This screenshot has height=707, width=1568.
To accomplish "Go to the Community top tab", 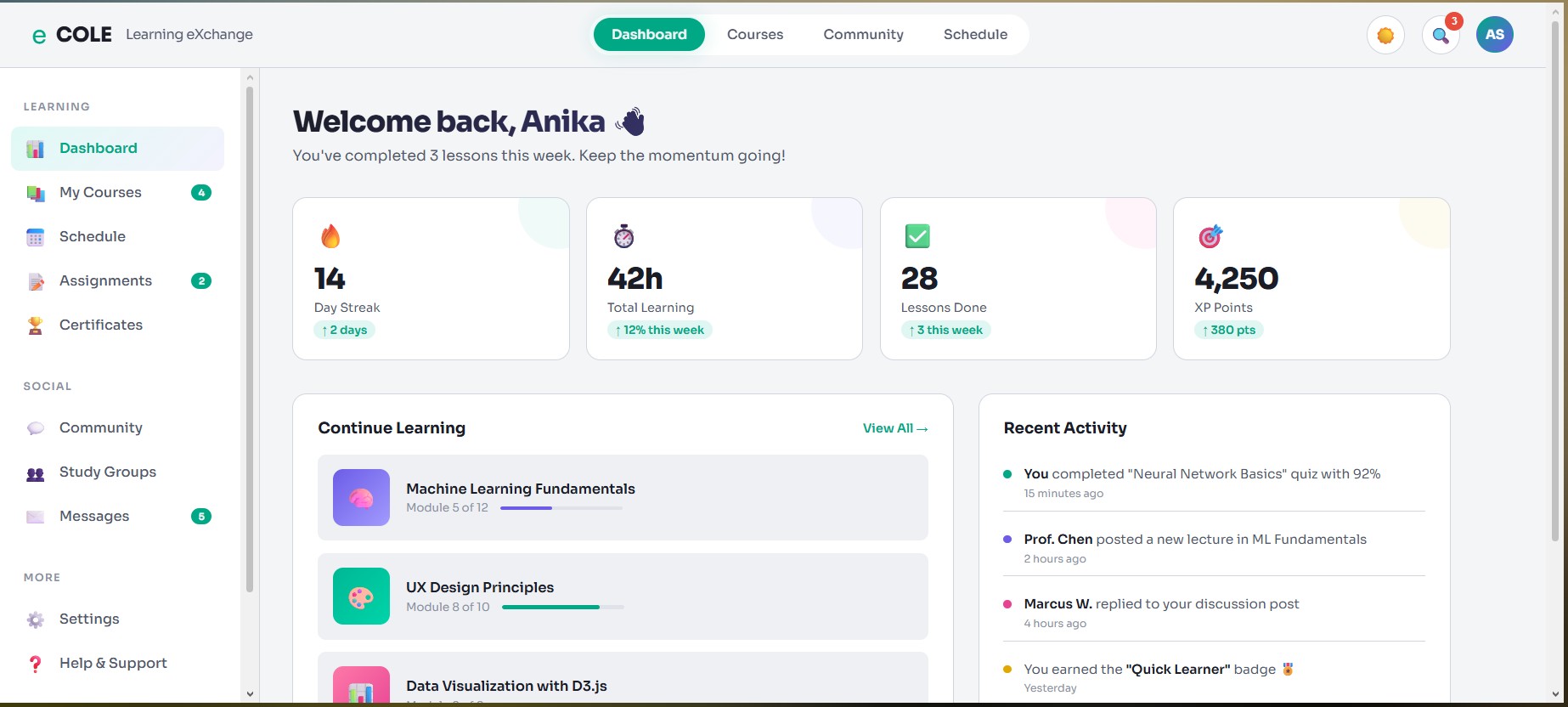I will pos(863,35).
